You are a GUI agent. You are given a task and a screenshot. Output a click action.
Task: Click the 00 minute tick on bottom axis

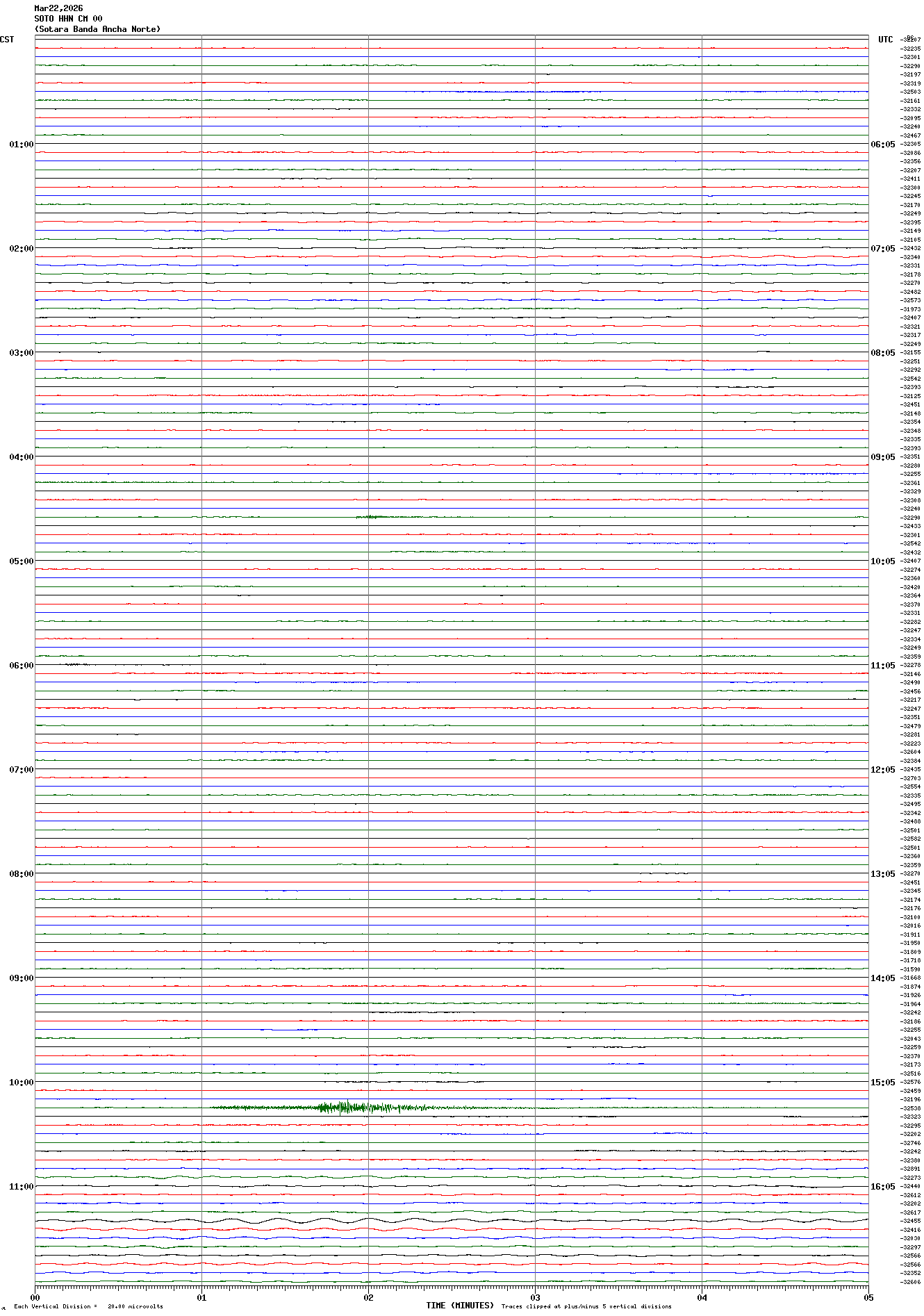click(35, 1297)
